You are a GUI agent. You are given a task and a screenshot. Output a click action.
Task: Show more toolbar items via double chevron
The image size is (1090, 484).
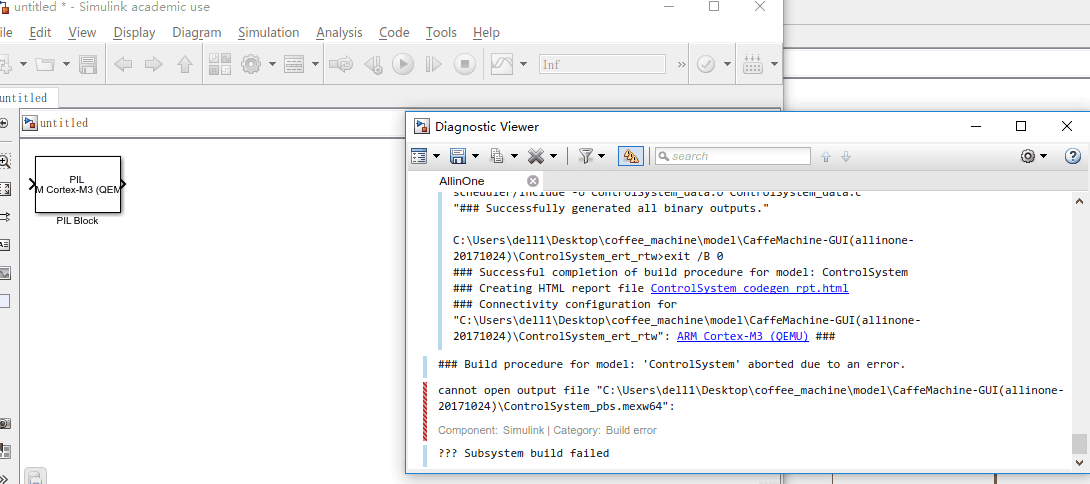pos(681,65)
